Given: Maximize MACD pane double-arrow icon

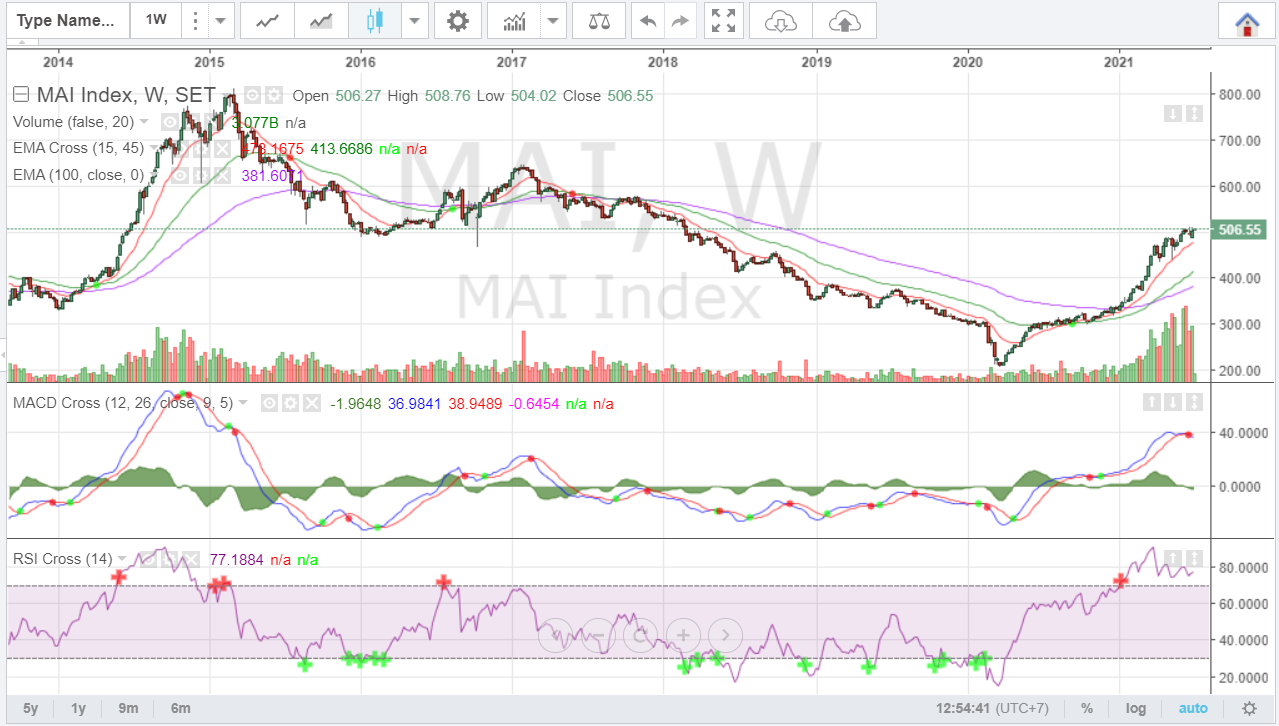Looking at the screenshot, I should coord(1194,402).
